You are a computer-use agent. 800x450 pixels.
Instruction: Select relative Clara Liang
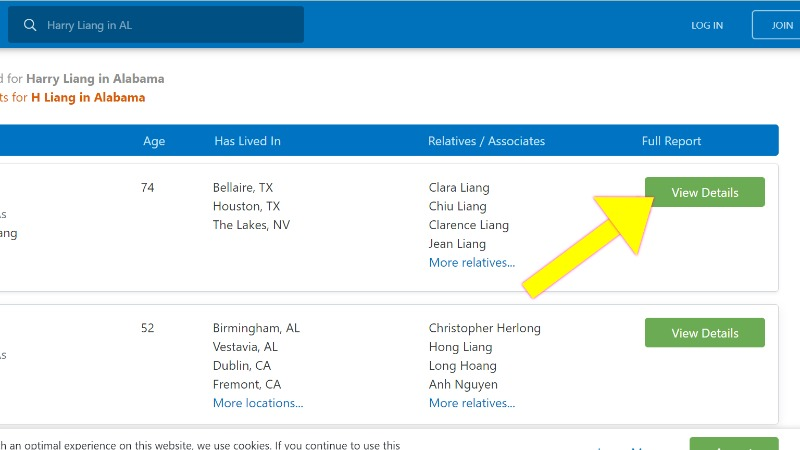[459, 188]
